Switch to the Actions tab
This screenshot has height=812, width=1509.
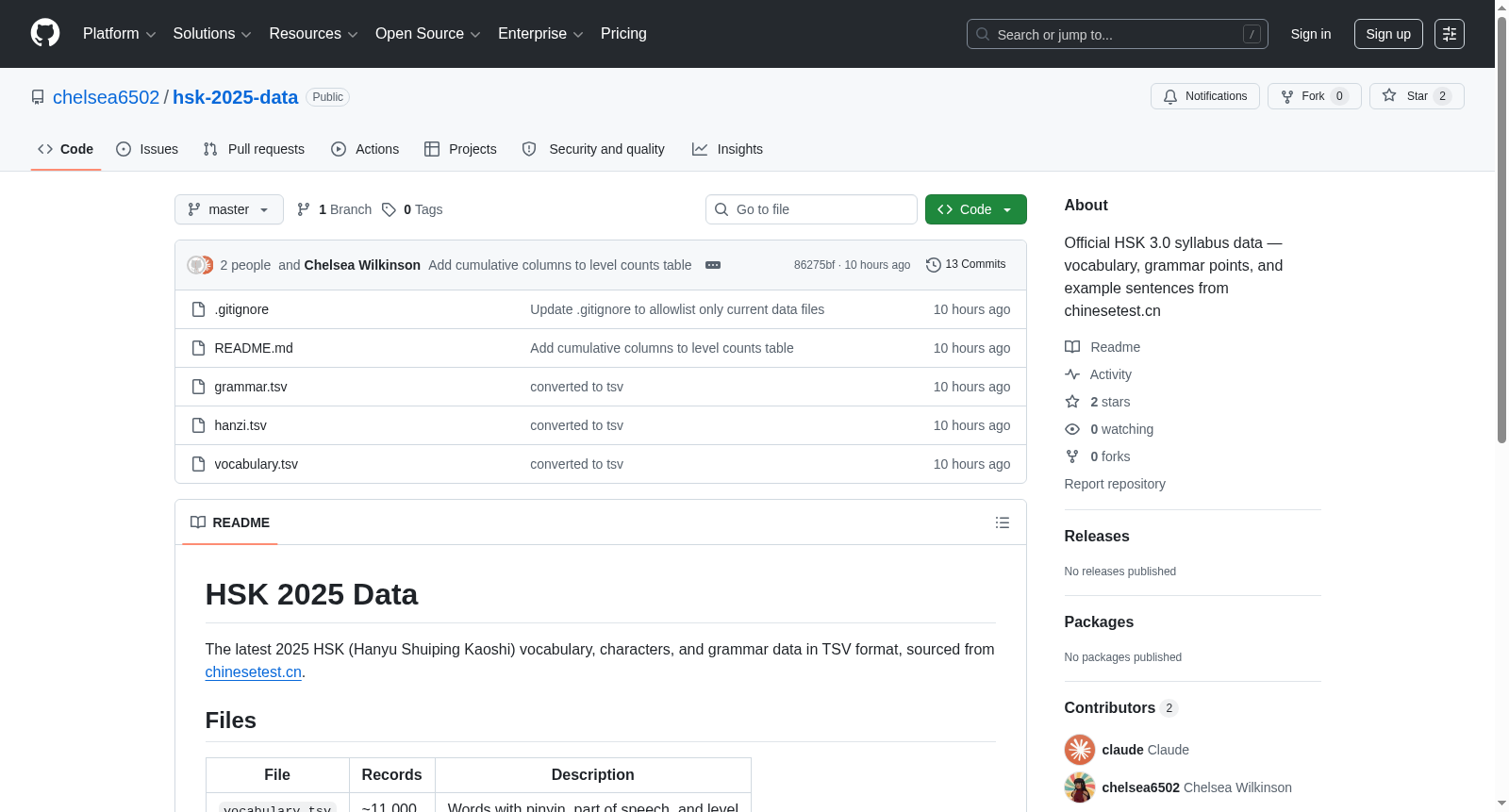click(365, 149)
